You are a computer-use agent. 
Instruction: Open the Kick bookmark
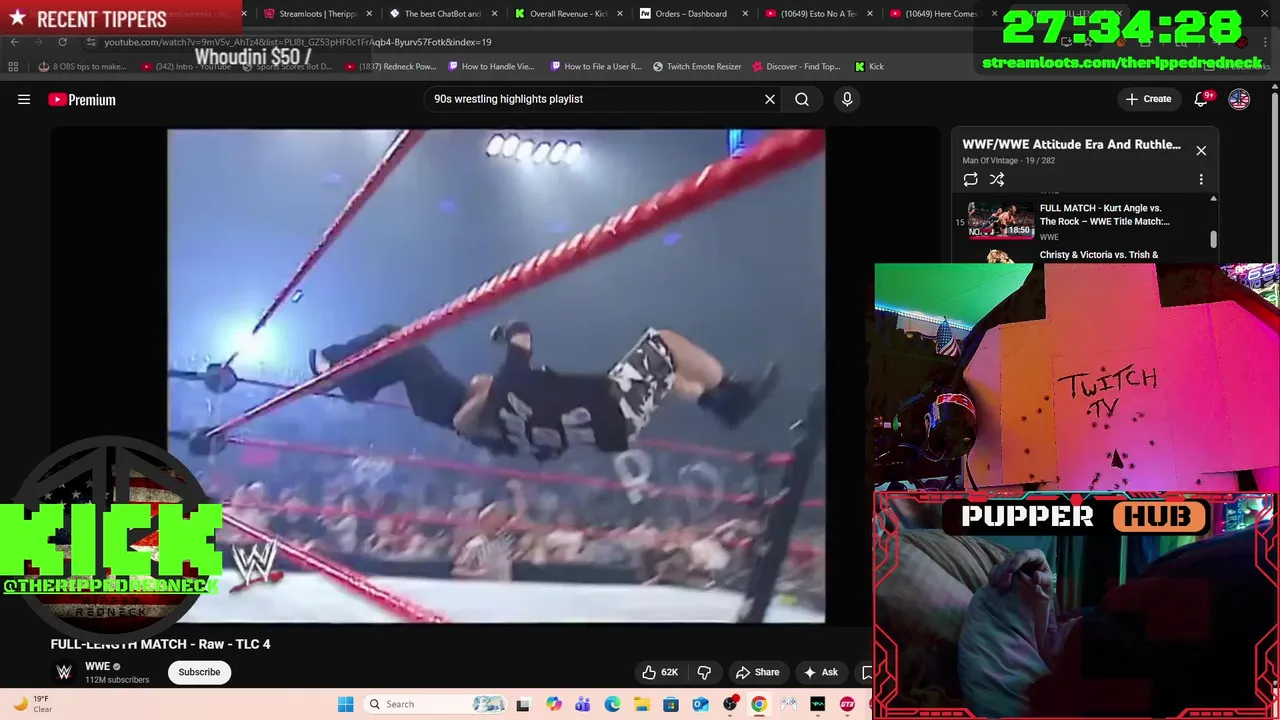869,66
